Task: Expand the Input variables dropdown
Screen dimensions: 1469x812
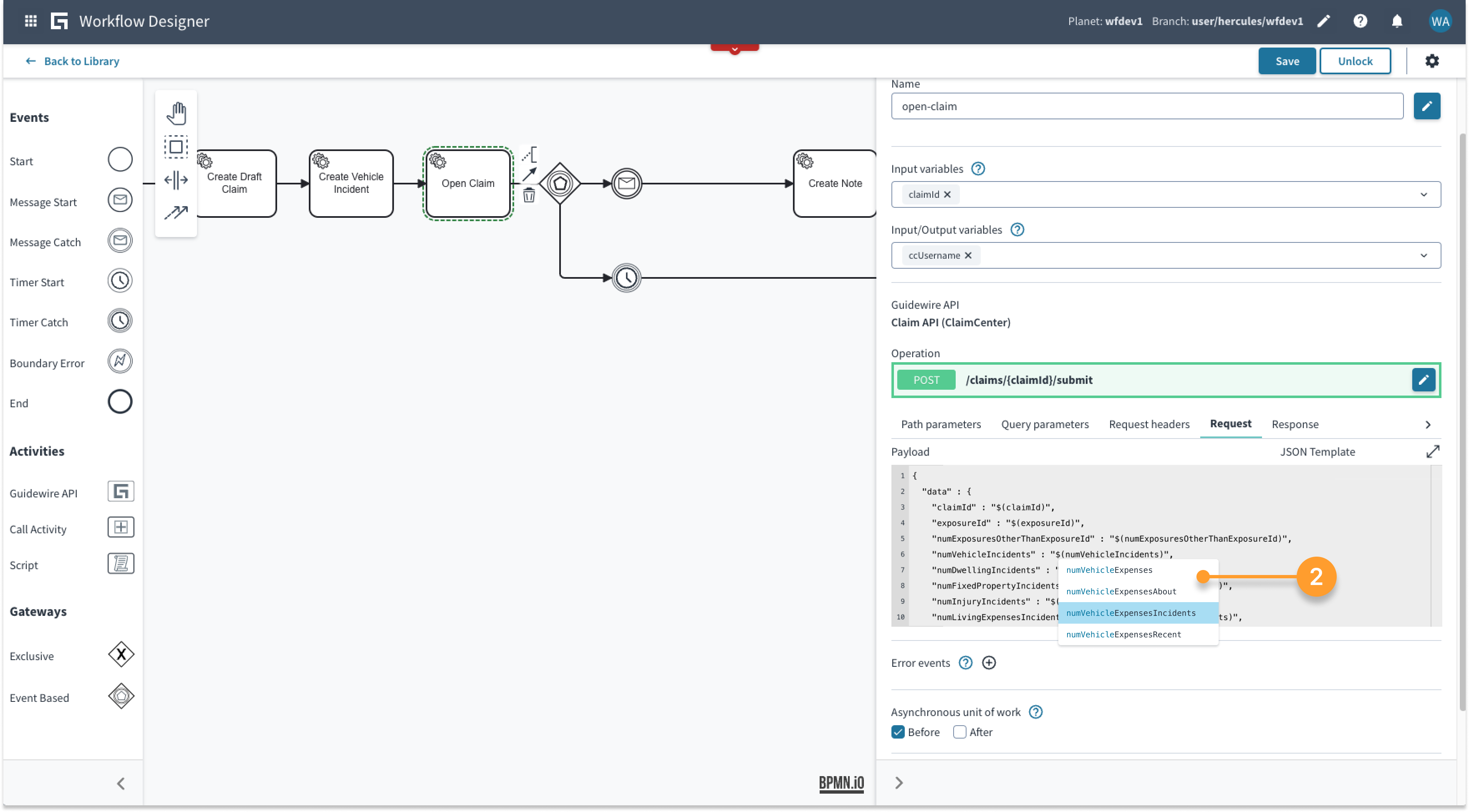Action: [1424, 194]
